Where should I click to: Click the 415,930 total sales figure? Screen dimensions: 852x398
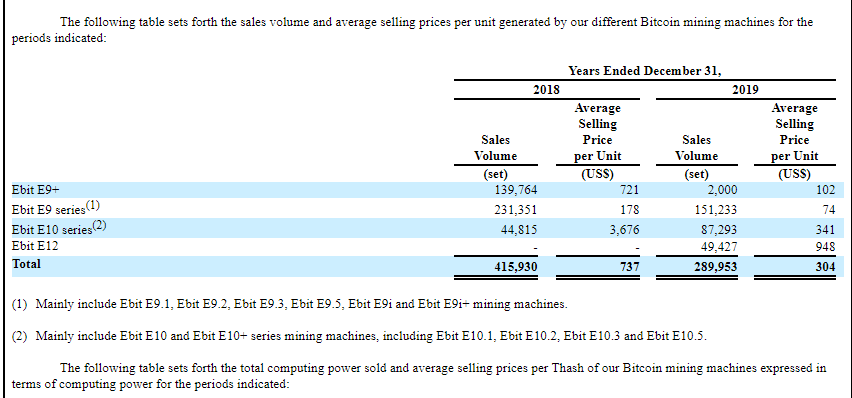click(x=515, y=268)
